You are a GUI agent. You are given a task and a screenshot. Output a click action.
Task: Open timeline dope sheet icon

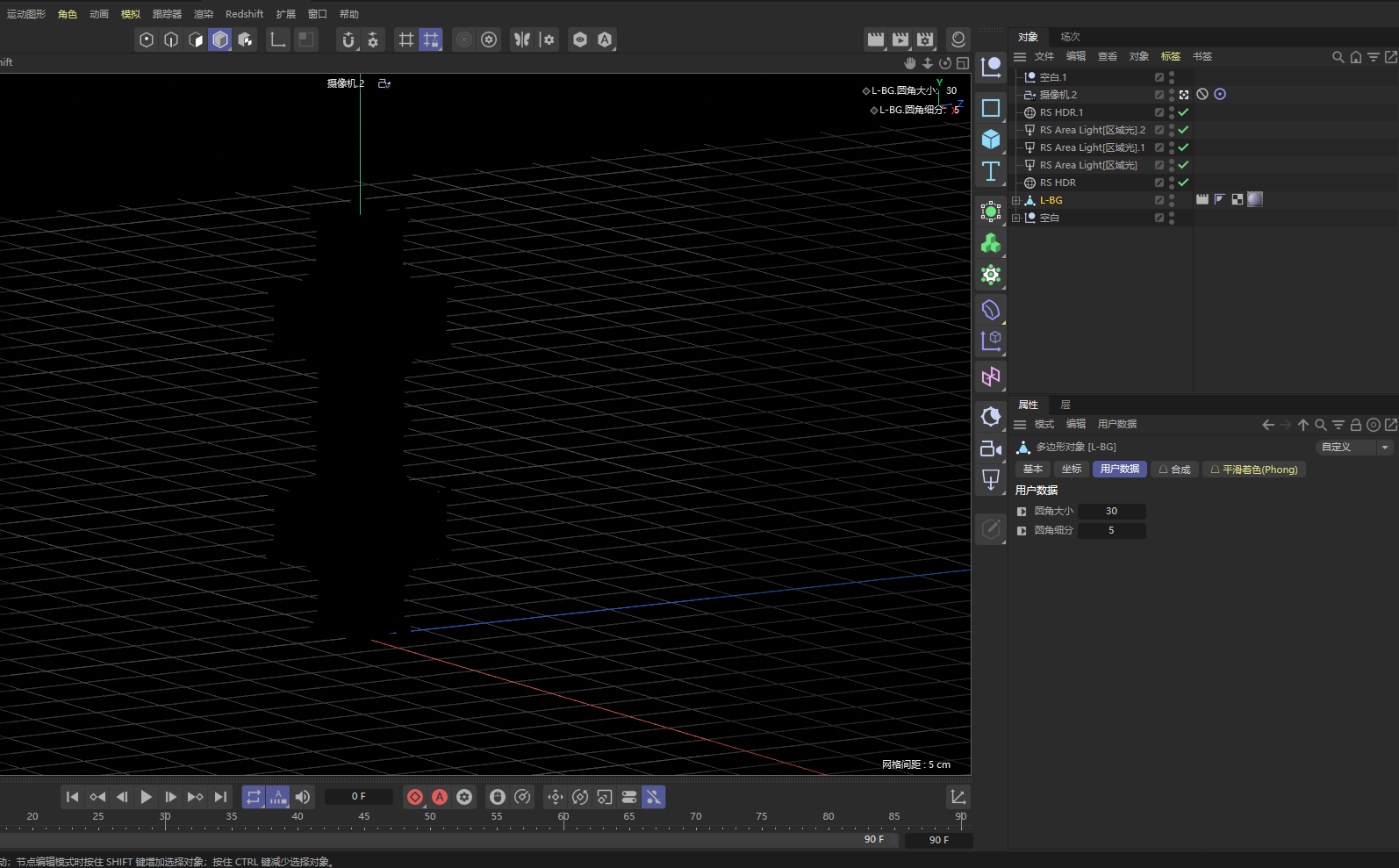click(x=958, y=797)
